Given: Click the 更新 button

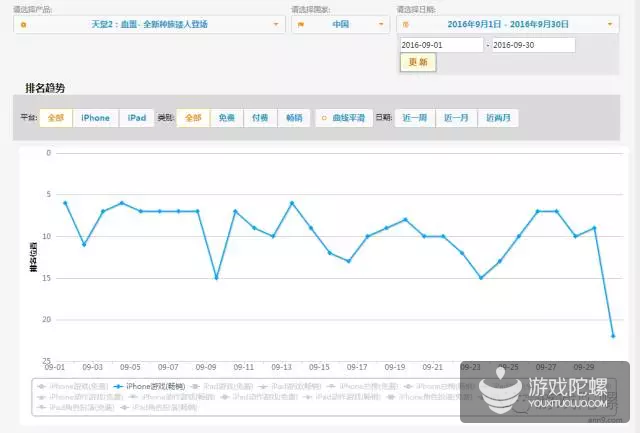Looking at the screenshot, I should [418, 62].
